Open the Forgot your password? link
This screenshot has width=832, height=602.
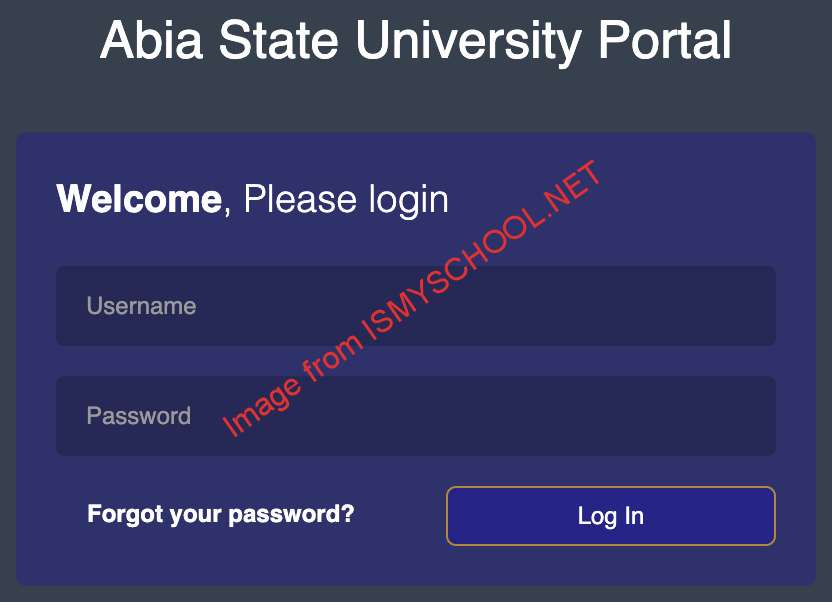[221, 514]
